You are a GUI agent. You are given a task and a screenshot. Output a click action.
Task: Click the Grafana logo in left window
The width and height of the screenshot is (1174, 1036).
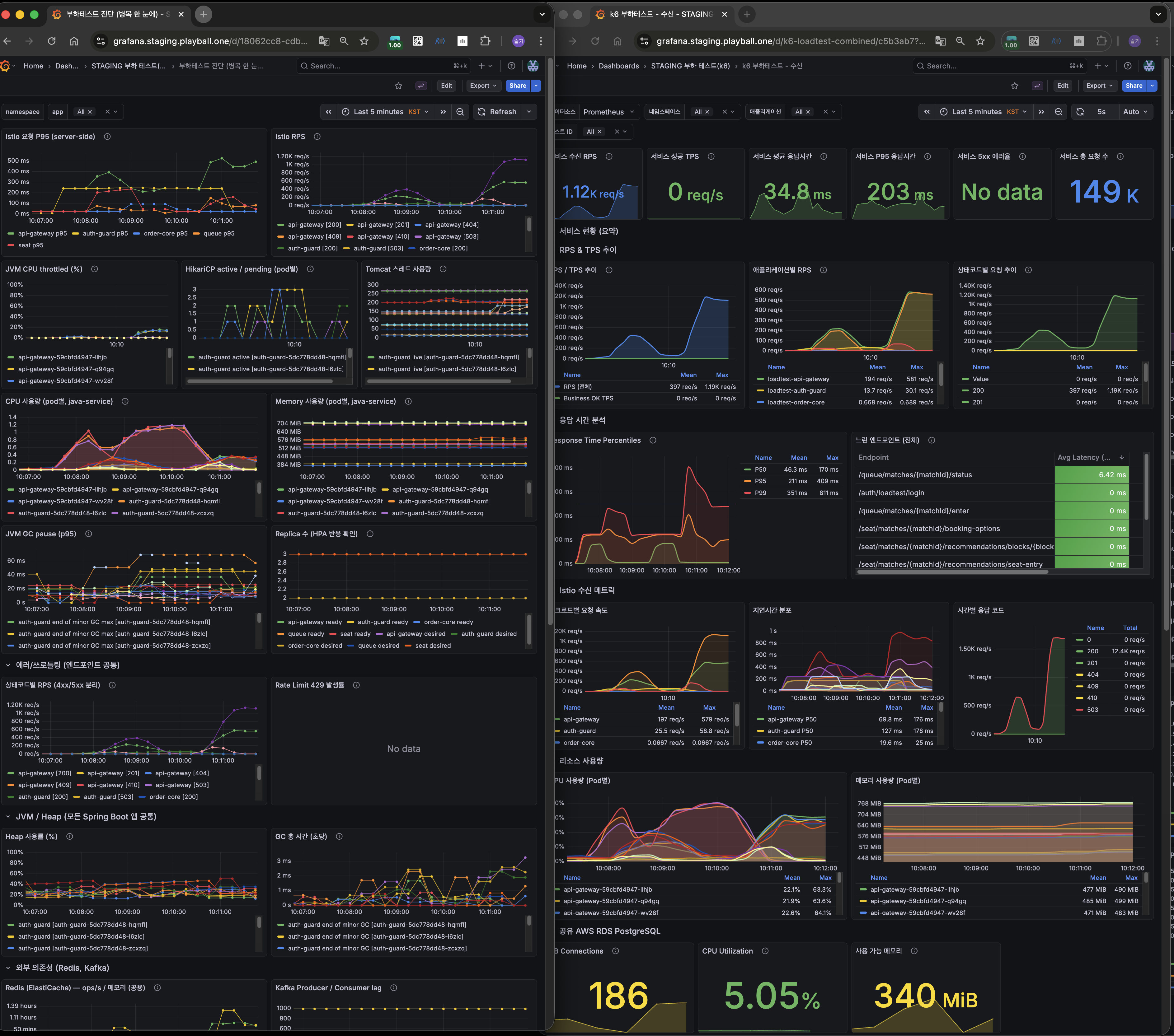point(6,66)
